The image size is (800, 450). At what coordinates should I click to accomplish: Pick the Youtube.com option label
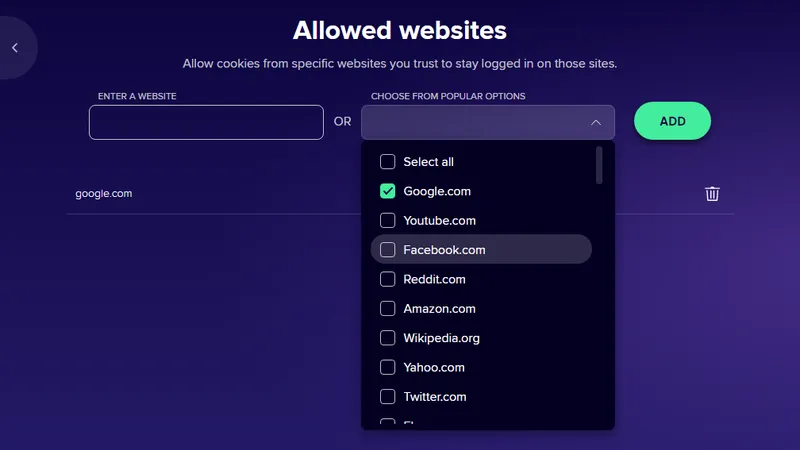439,221
